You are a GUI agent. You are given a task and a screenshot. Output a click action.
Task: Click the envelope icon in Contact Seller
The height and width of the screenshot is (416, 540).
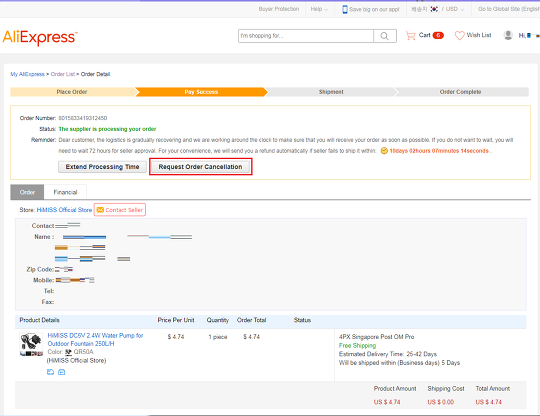[100, 210]
